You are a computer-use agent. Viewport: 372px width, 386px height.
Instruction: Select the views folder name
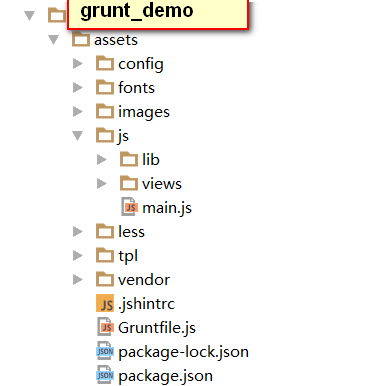pos(162,184)
